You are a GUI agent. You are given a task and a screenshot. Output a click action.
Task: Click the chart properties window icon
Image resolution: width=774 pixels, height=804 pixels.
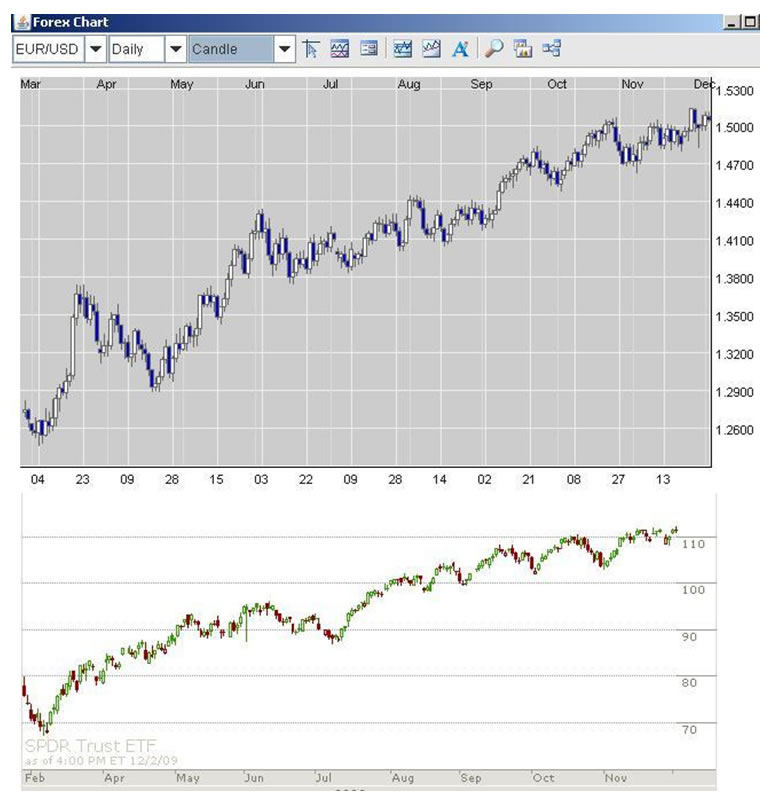click(523, 49)
